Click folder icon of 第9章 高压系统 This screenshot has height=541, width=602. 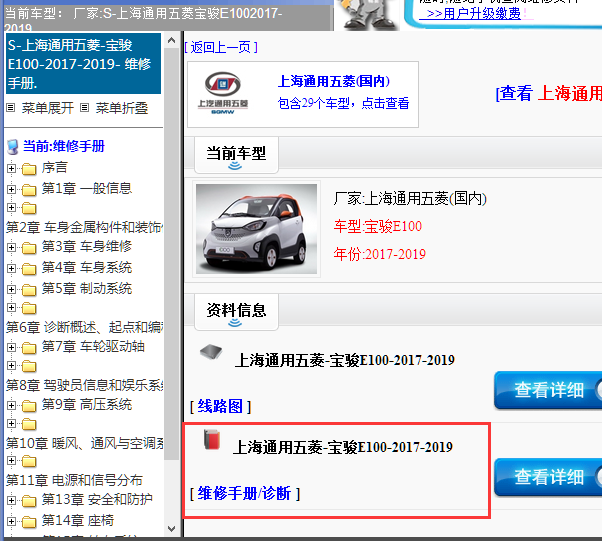coord(29,406)
